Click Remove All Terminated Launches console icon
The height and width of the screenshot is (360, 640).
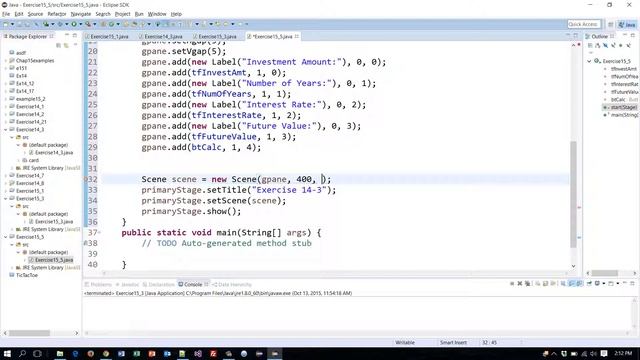coord(528,284)
